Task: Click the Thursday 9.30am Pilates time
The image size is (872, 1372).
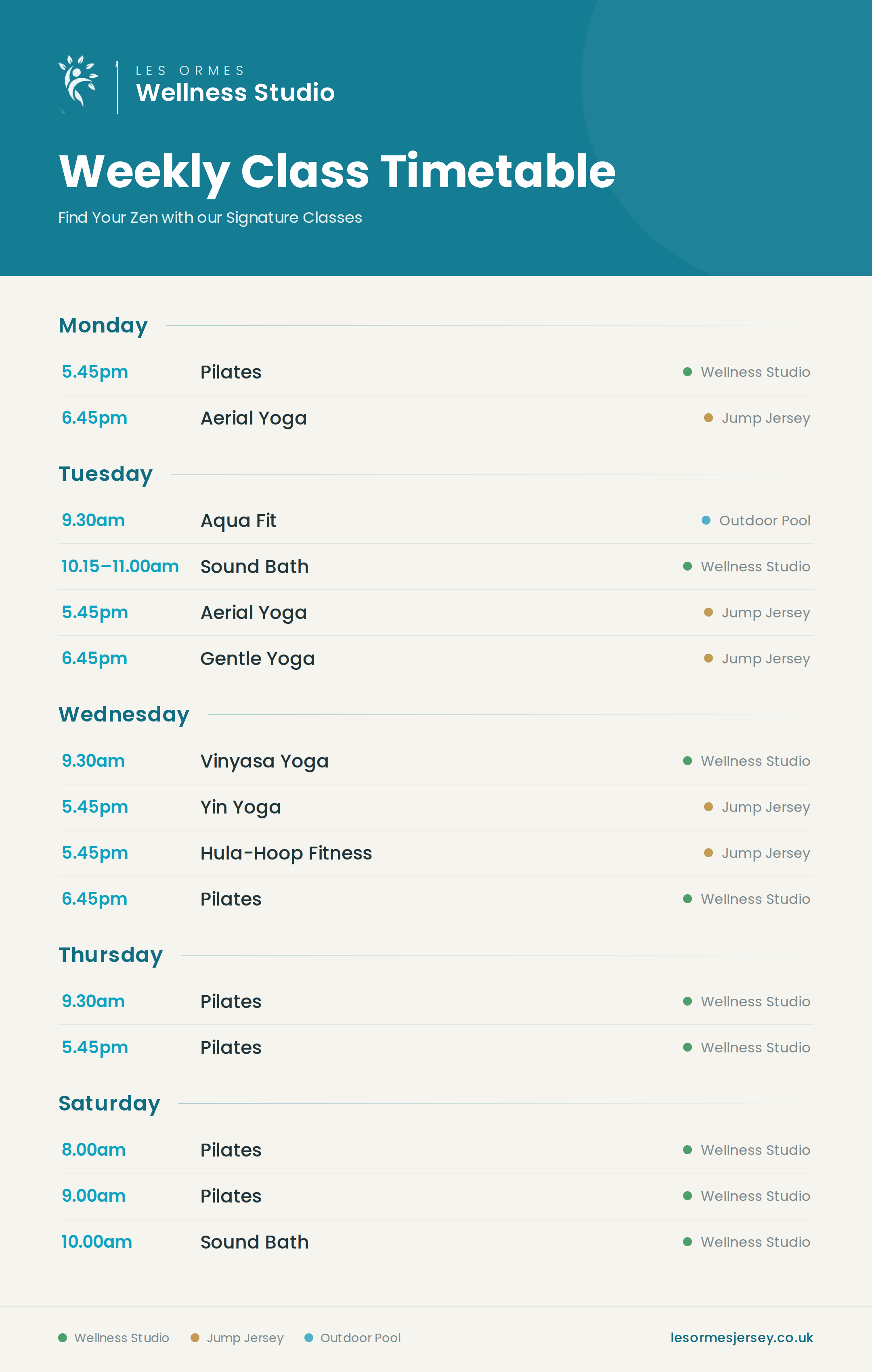Action: point(93,1001)
